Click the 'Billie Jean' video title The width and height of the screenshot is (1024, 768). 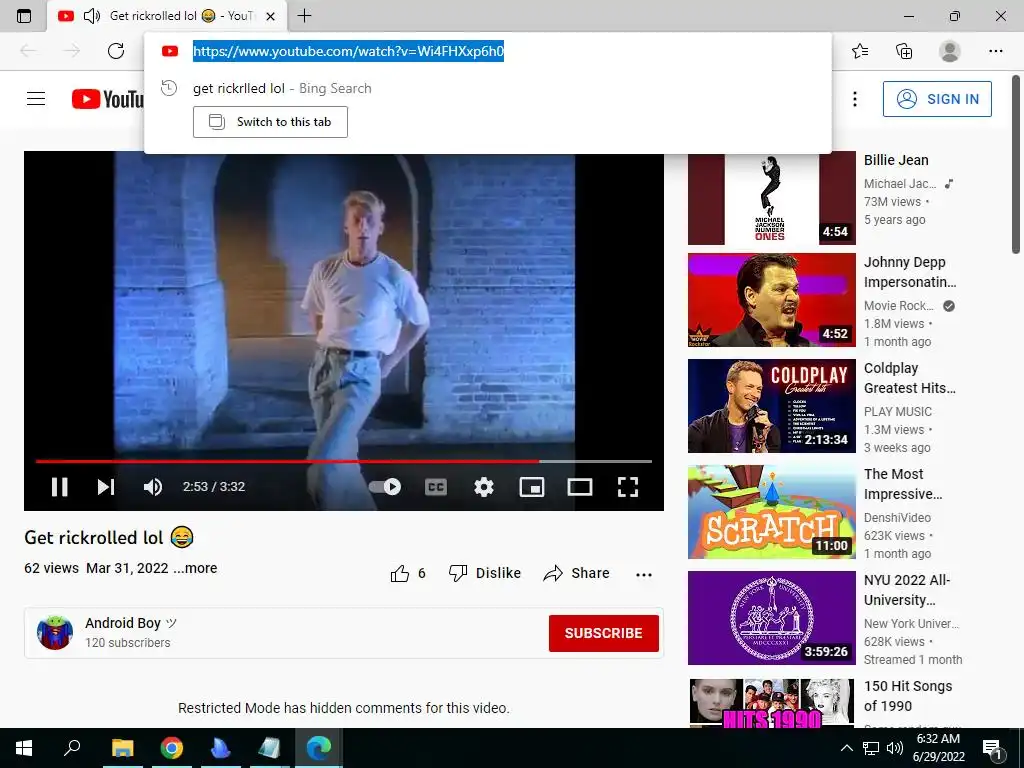(896, 160)
